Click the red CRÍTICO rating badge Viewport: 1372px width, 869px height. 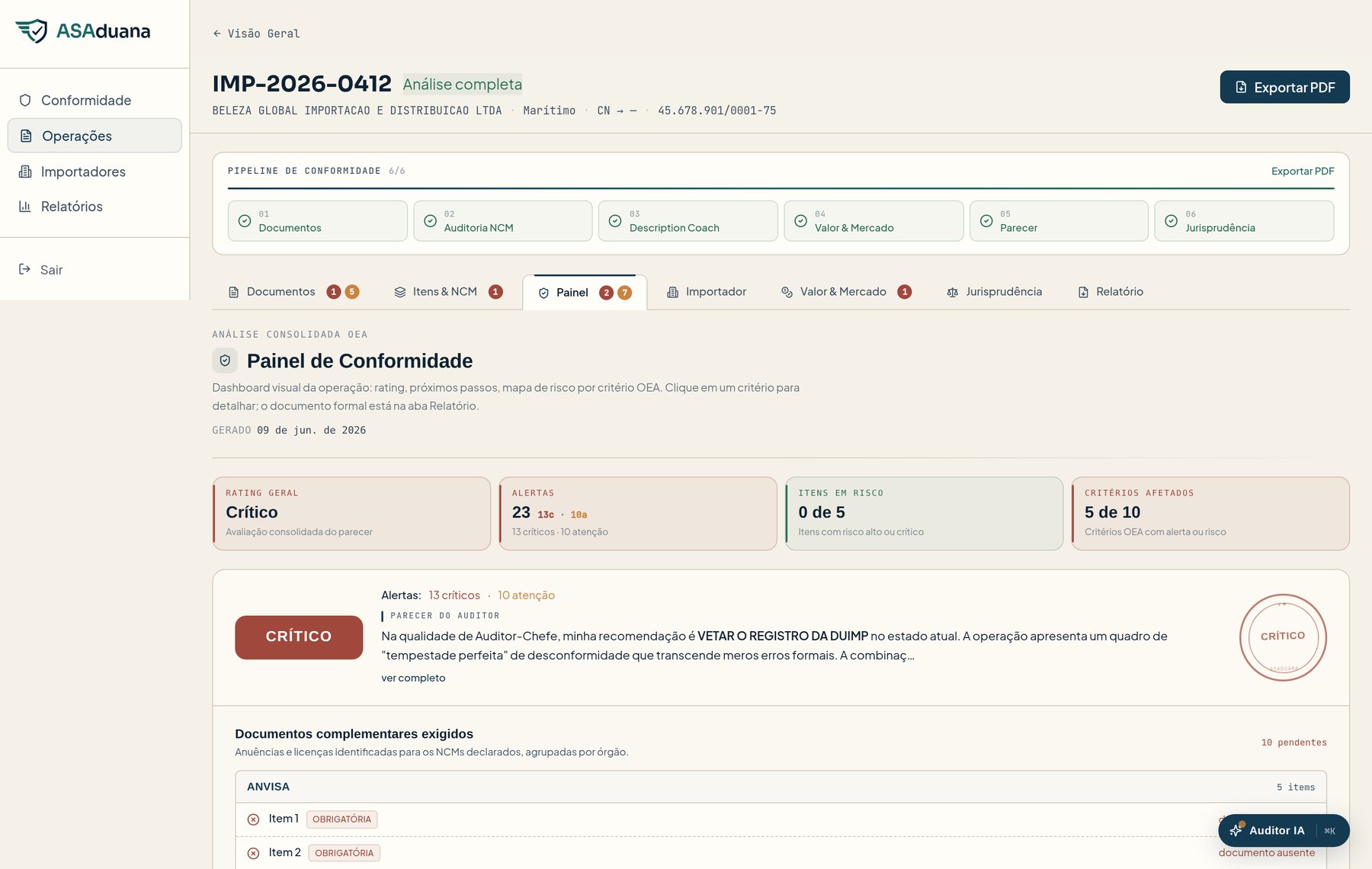[x=299, y=637]
